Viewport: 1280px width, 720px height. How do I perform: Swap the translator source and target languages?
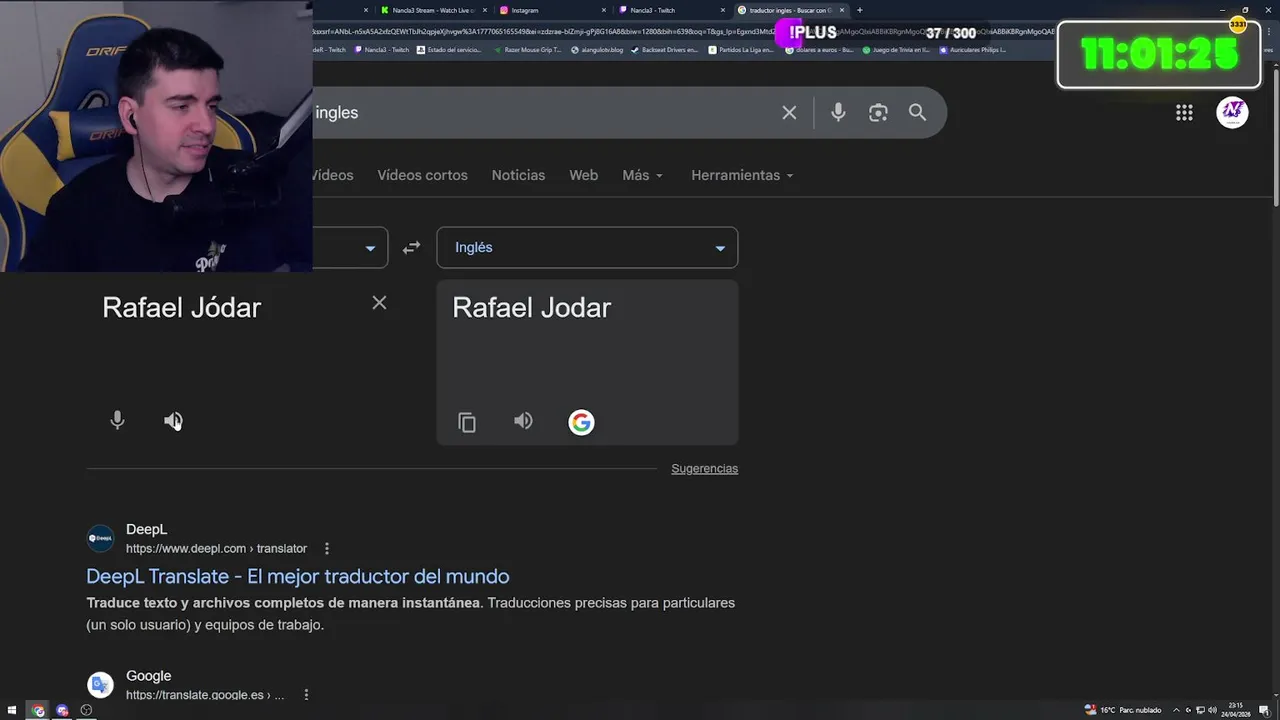pos(411,248)
